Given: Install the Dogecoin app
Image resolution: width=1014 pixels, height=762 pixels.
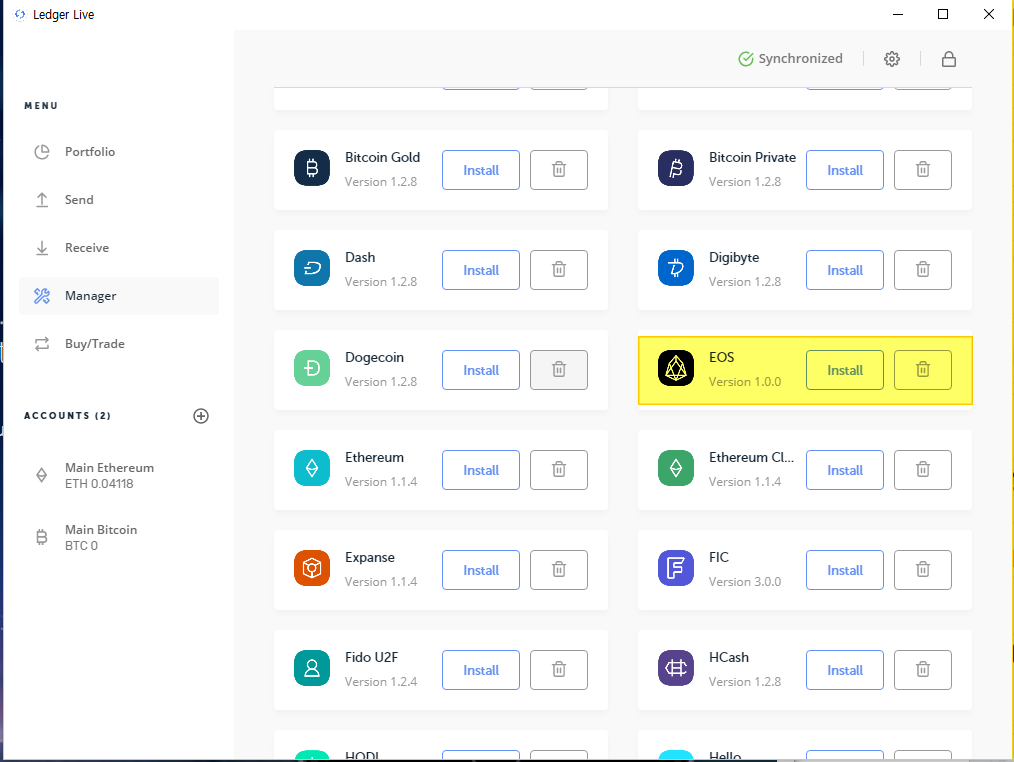Looking at the screenshot, I should (480, 370).
